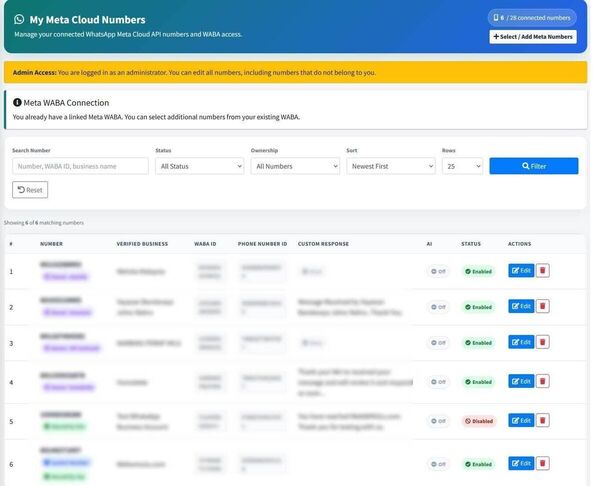Delete number in row 6 via trash icon
Viewport: 600px width, 486px height.
tap(543, 463)
